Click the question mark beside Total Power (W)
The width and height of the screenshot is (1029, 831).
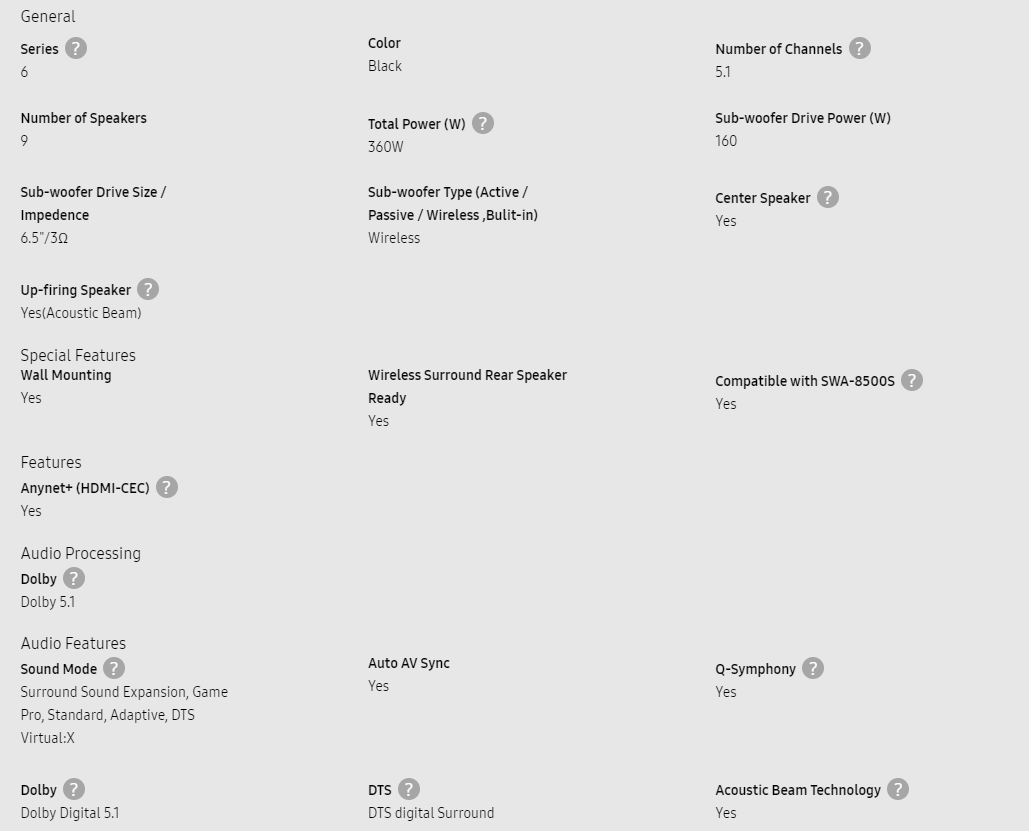[x=483, y=123]
